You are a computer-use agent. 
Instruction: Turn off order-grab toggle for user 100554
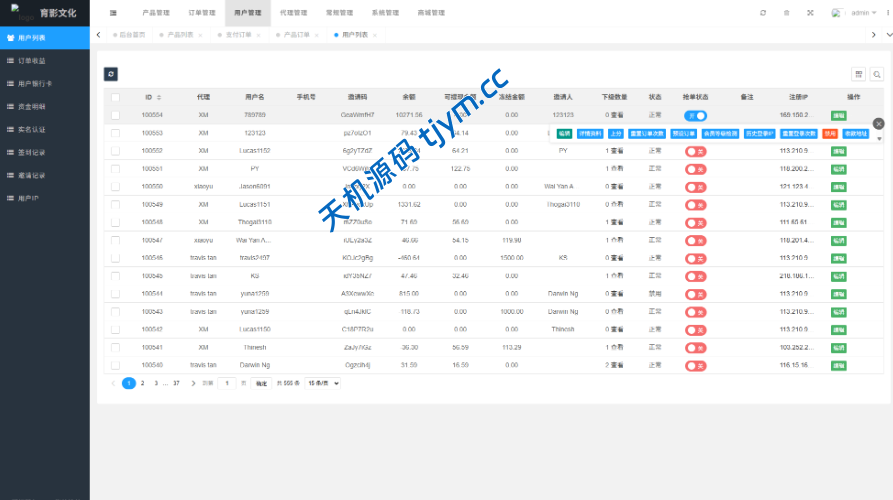pos(695,116)
